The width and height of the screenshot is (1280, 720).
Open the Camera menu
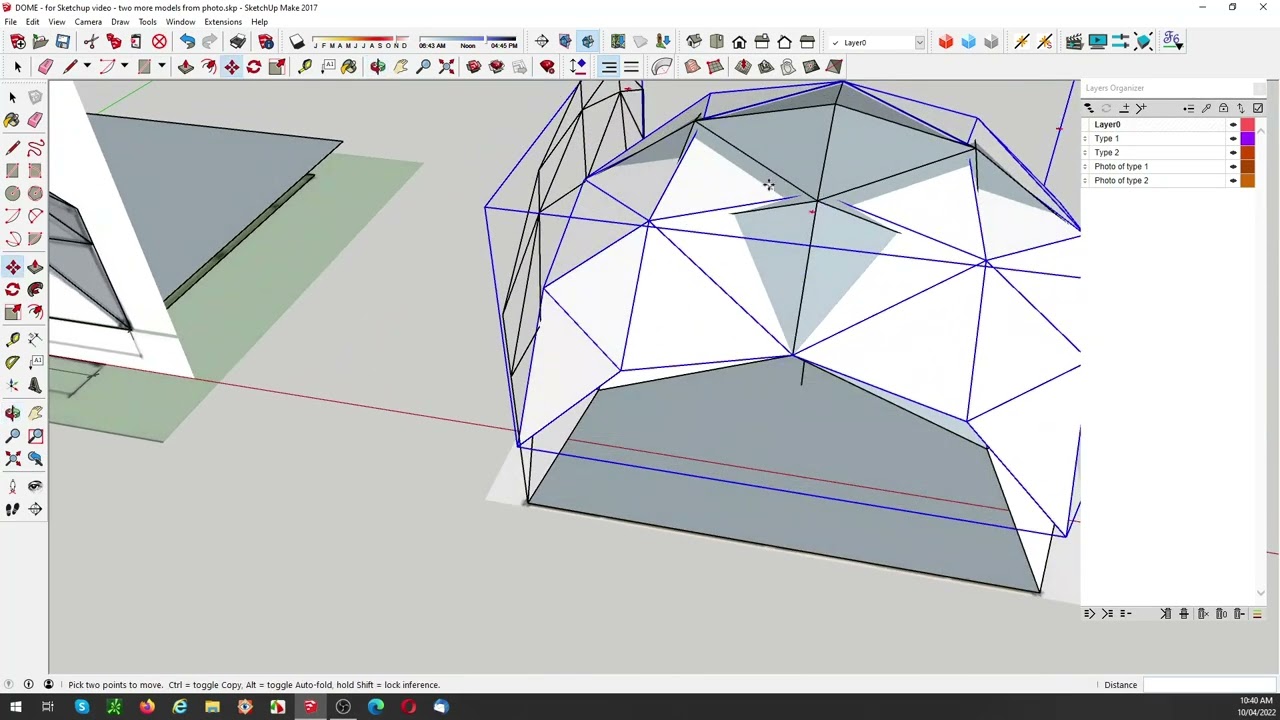click(x=88, y=22)
